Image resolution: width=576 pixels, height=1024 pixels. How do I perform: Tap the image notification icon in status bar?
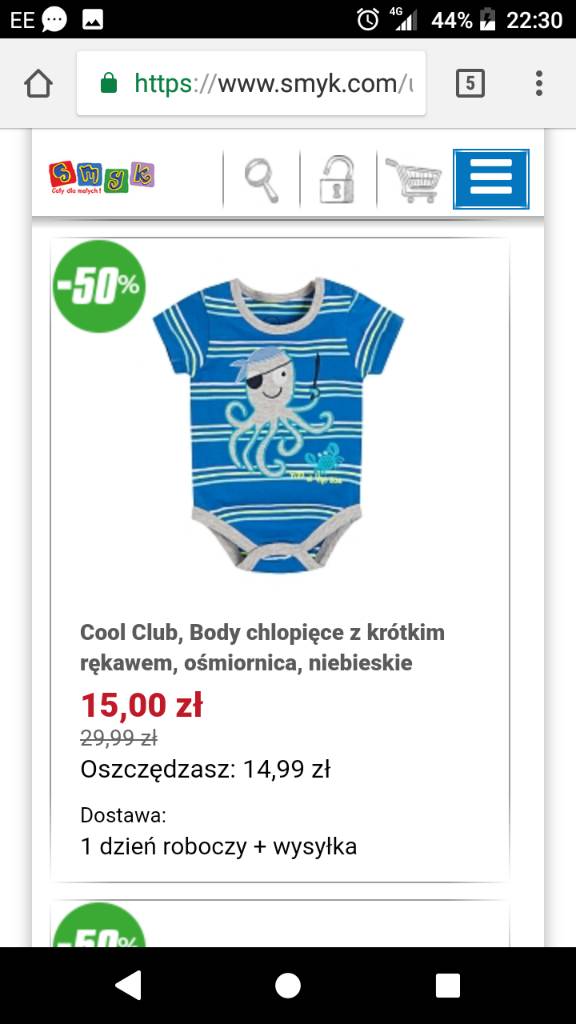coord(93,20)
